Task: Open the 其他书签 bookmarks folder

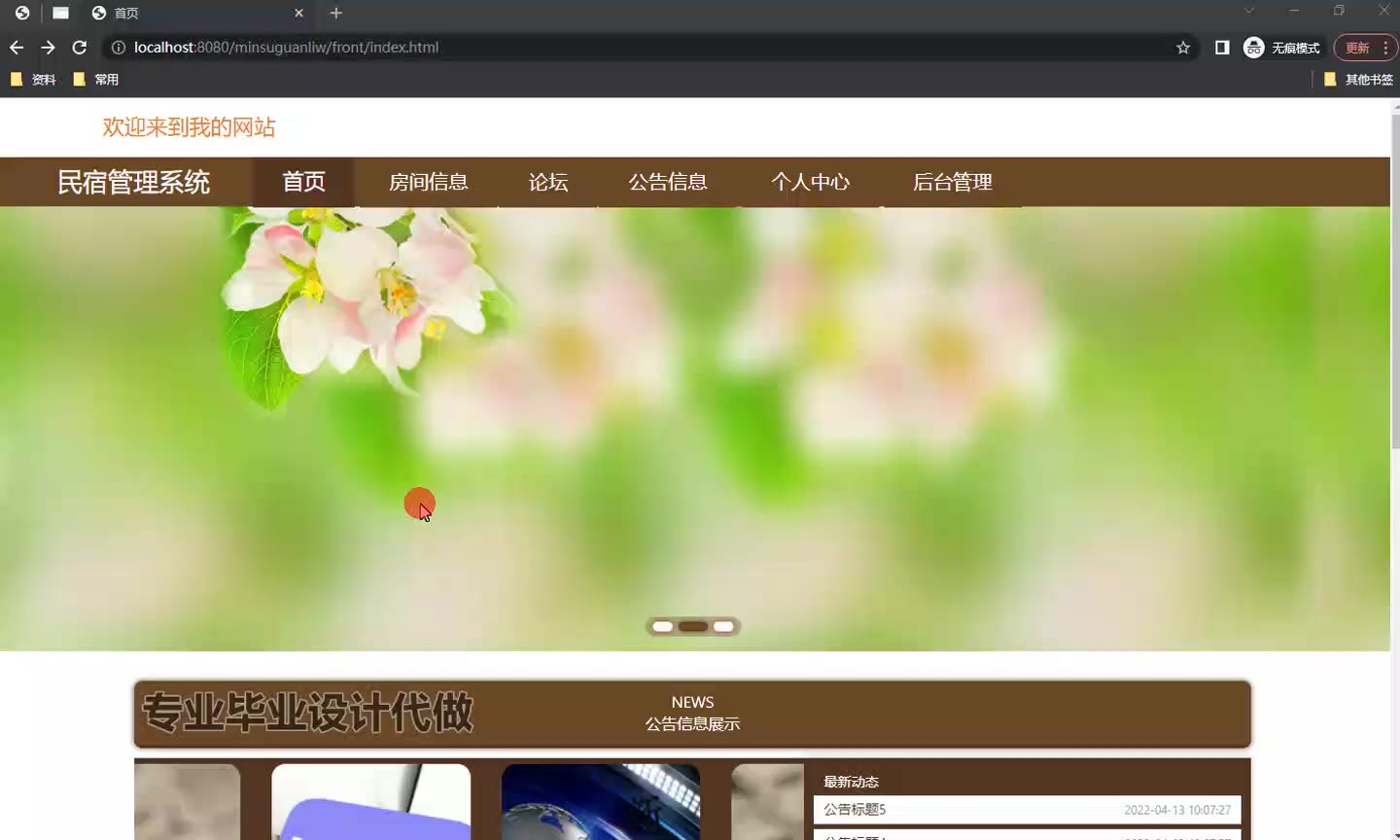Action: (1359, 80)
